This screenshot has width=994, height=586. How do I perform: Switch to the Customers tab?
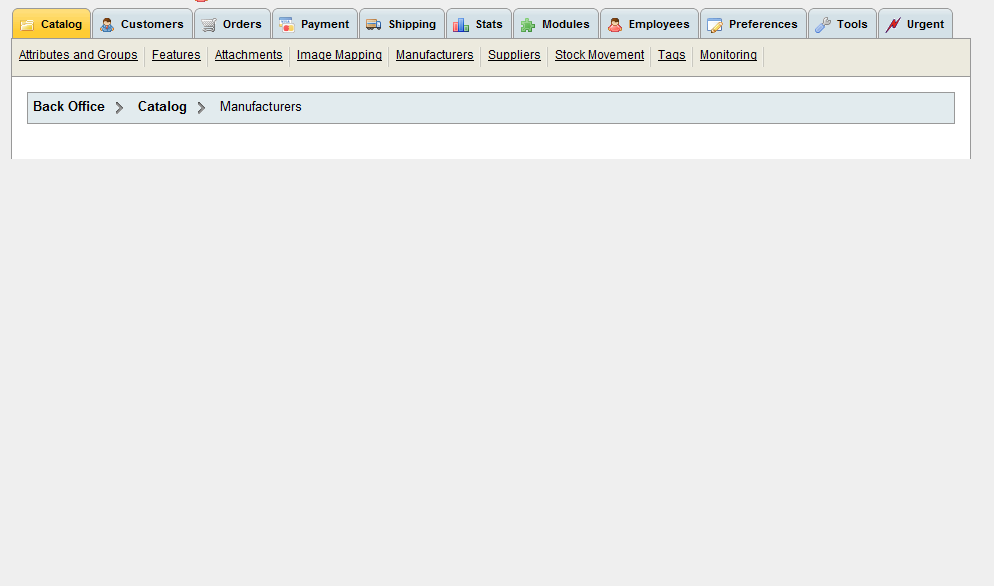coord(143,23)
